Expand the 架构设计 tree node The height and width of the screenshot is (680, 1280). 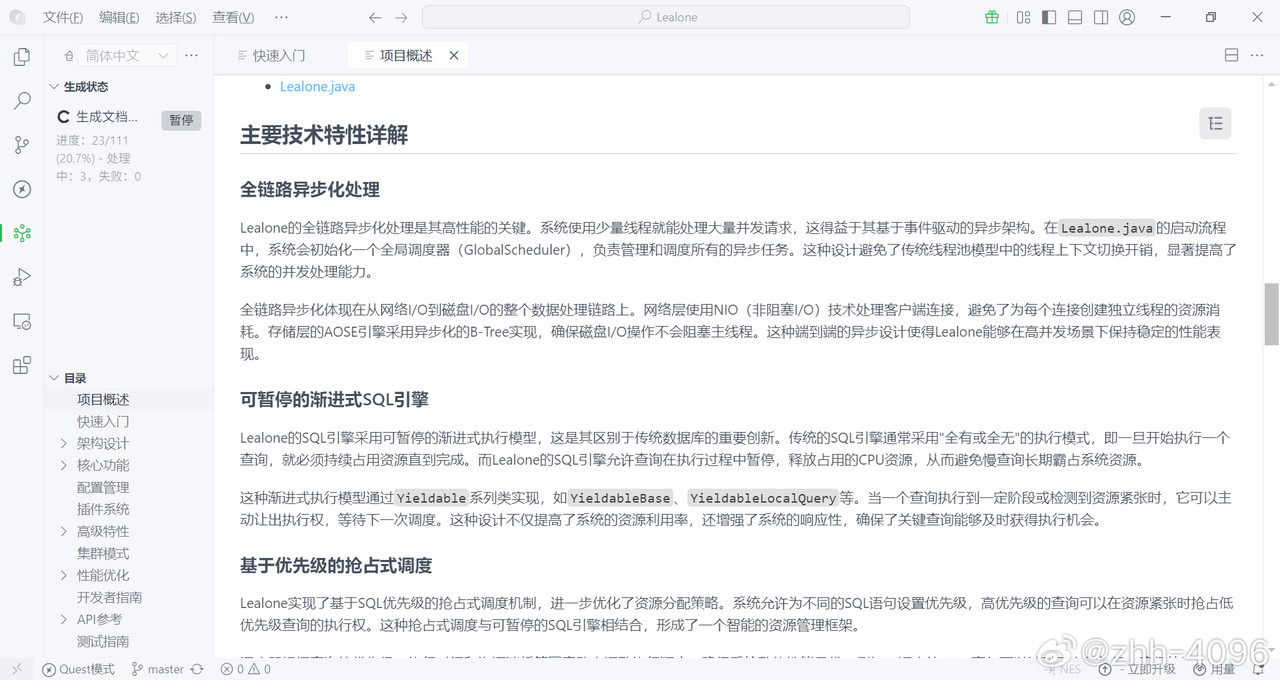coord(64,443)
